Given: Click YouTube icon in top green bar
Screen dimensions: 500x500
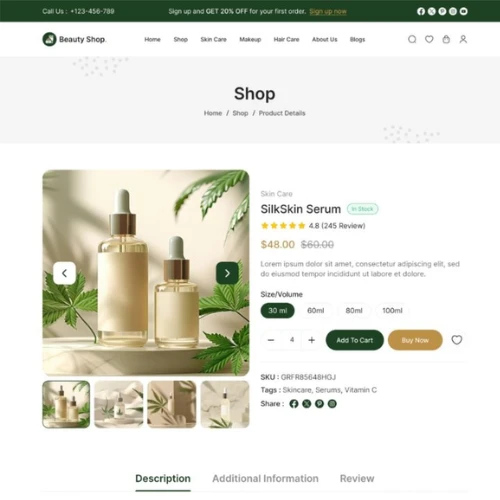Looking at the screenshot, I should (x=463, y=11).
